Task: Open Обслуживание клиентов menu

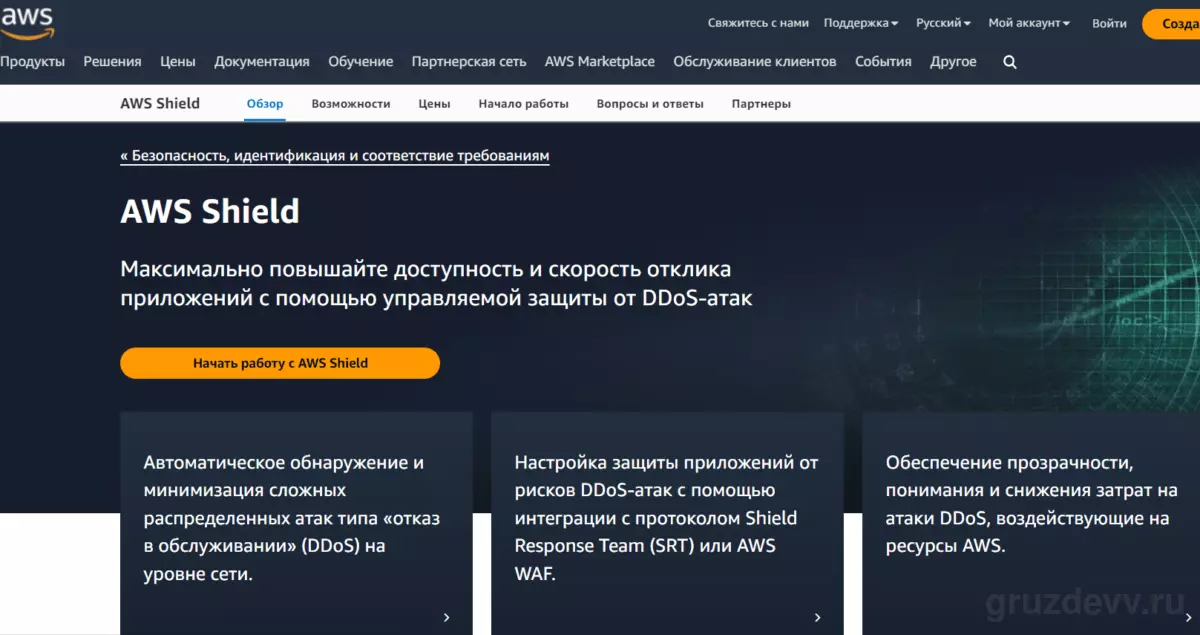Action: [x=755, y=62]
